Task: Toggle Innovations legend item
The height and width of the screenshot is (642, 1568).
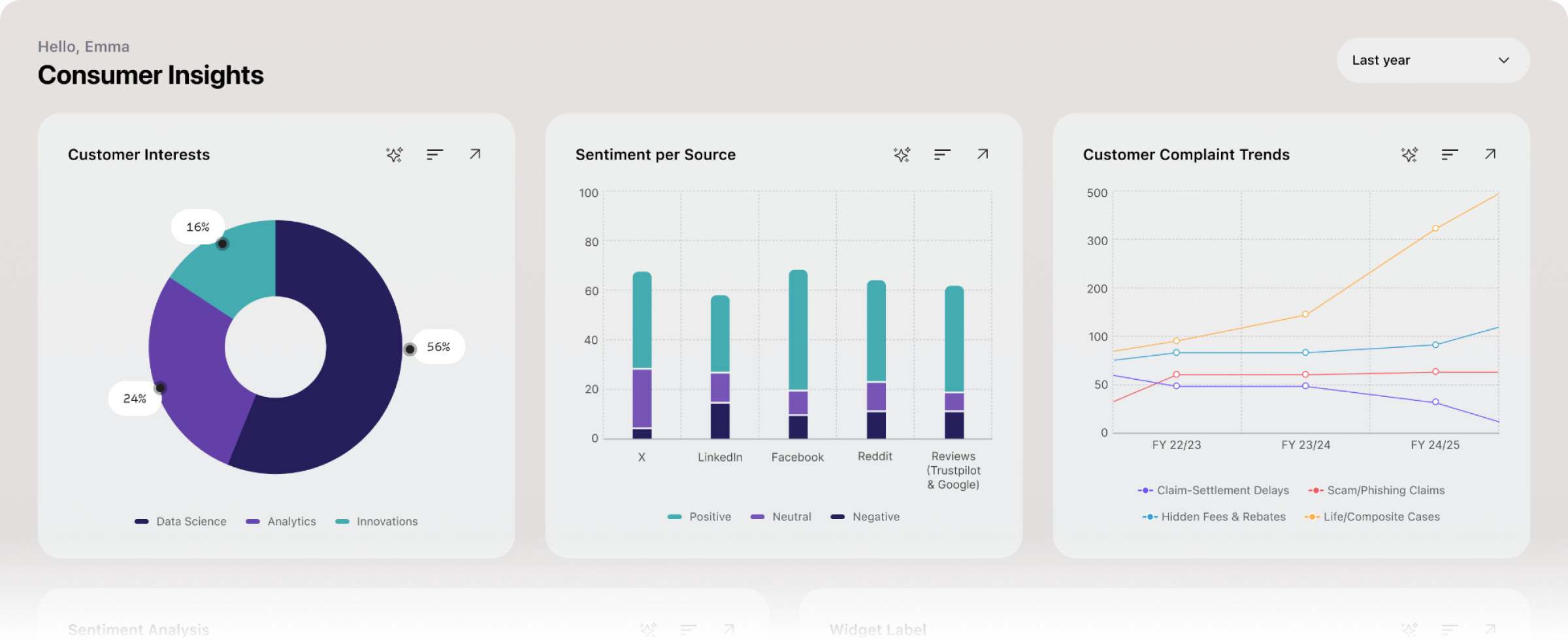Action: click(x=376, y=521)
